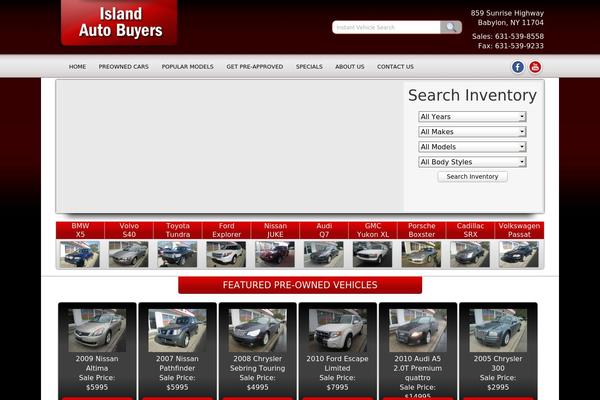Select the GMC Yukon XL tab
The width and height of the screenshot is (600, 400).
pyautogui.click(x=373, y=230)
